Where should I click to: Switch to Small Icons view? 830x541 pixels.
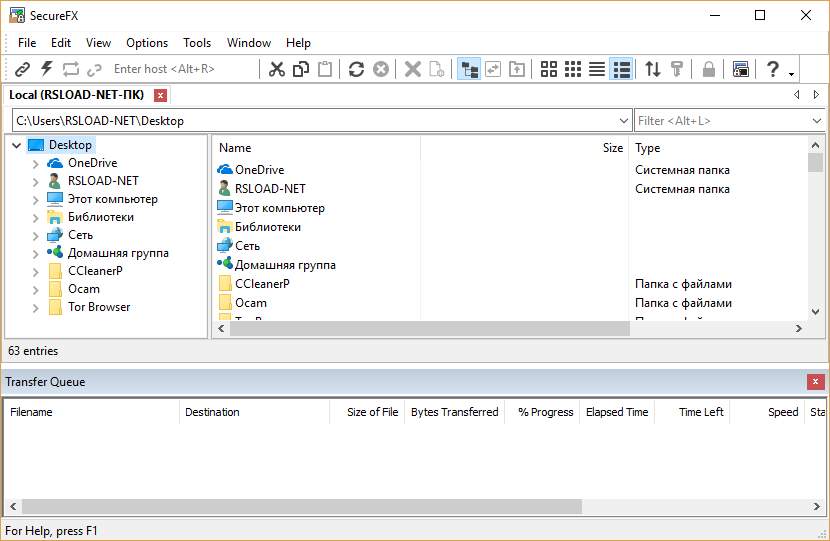pos(573,69)
